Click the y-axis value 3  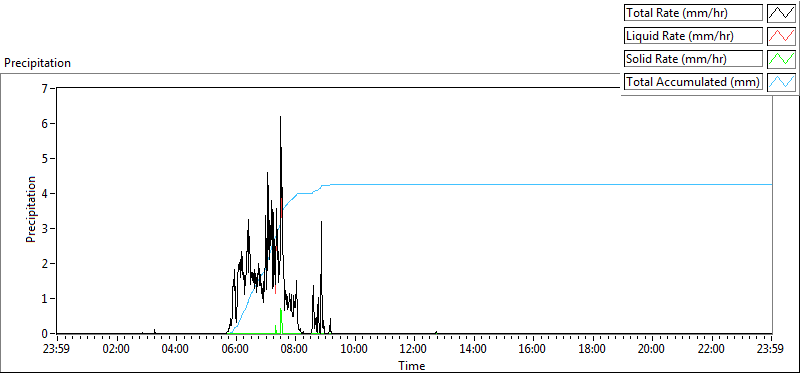(44, 228)
